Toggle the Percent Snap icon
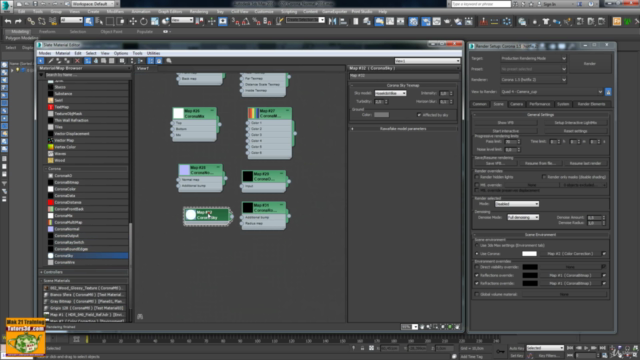Image resolution: width=640 pixels, height=360 pixels. coord(256,21)
